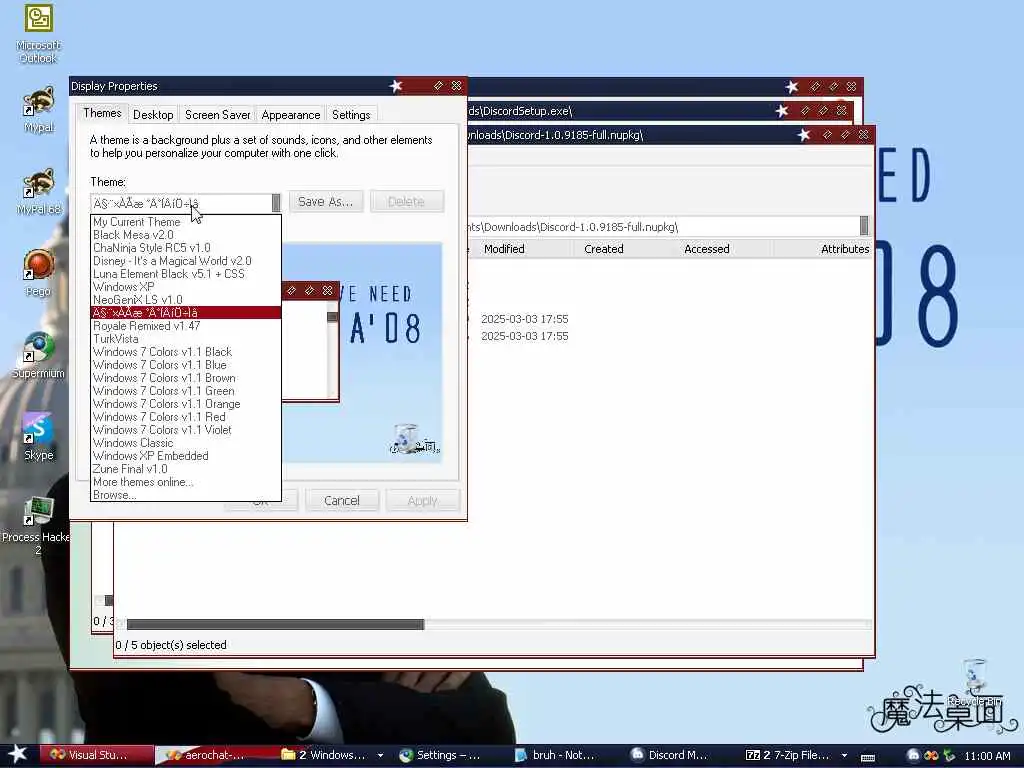Select NeoGeniX LS v1.0 theme

point(185,300)
